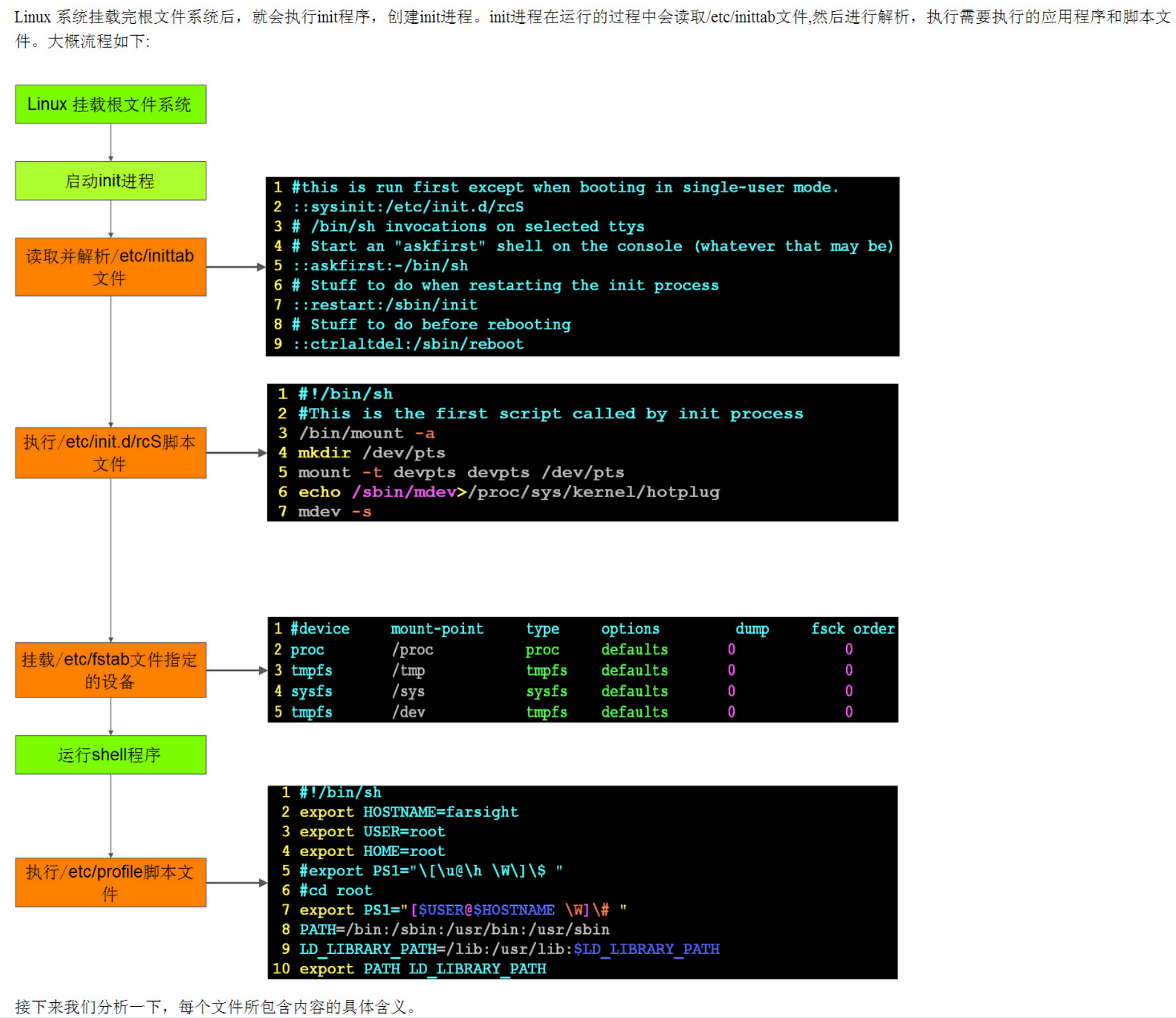The height and width of the screenshot is (1018, 1176).
Task: Click the intro paragraph starting with 'Linux 系统挂载完根文件系统后'
Action: point(592,29)
